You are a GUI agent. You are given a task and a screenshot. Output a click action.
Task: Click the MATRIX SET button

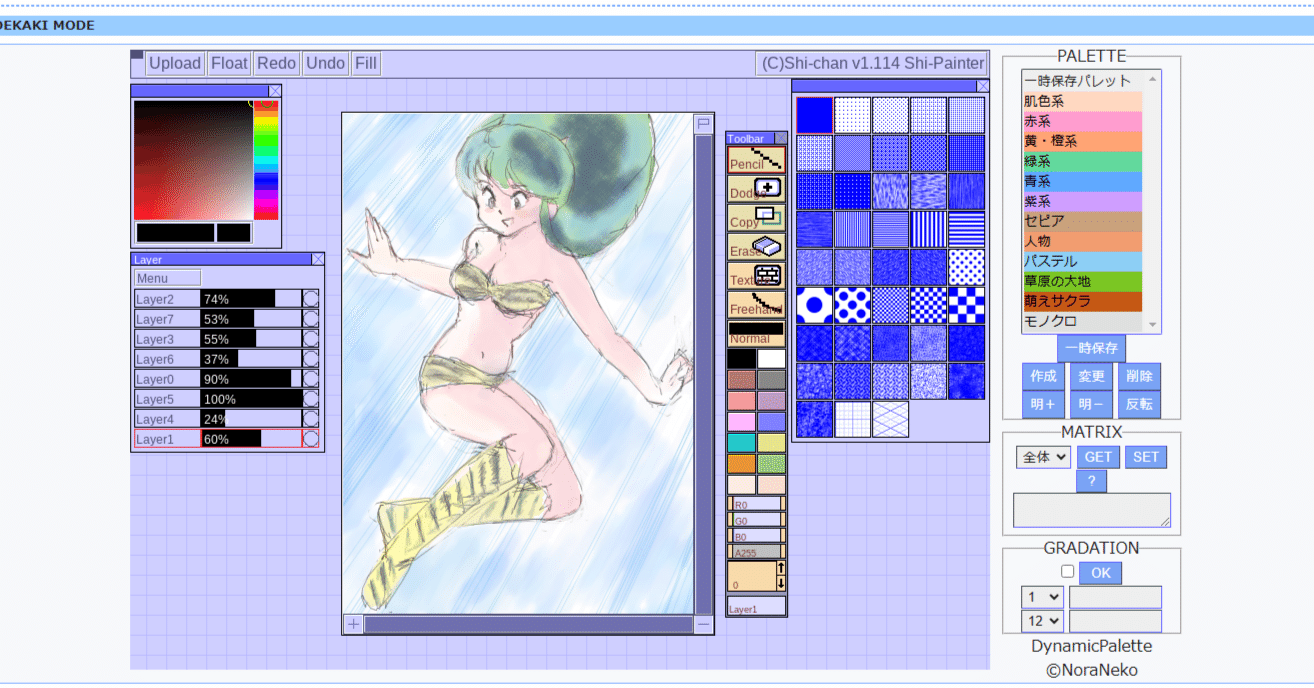click(x=1146, y=457)
